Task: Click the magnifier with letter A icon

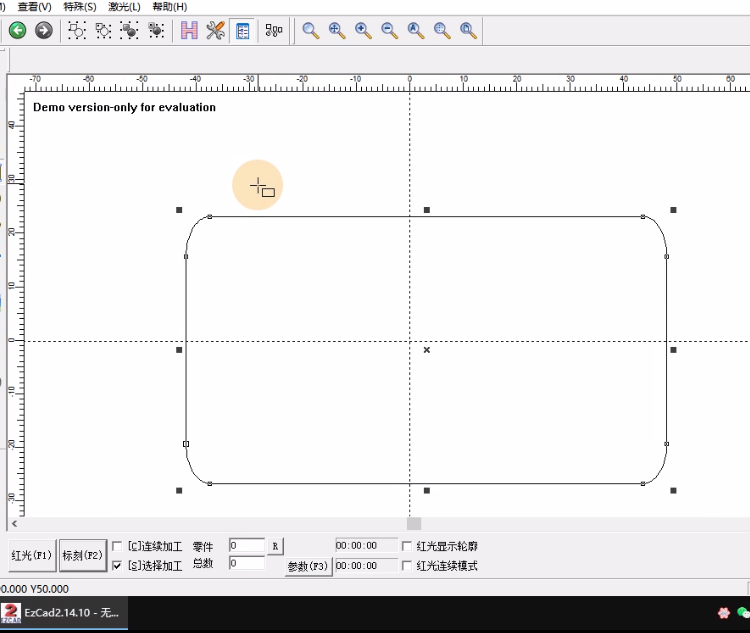Action: (416, 31)
